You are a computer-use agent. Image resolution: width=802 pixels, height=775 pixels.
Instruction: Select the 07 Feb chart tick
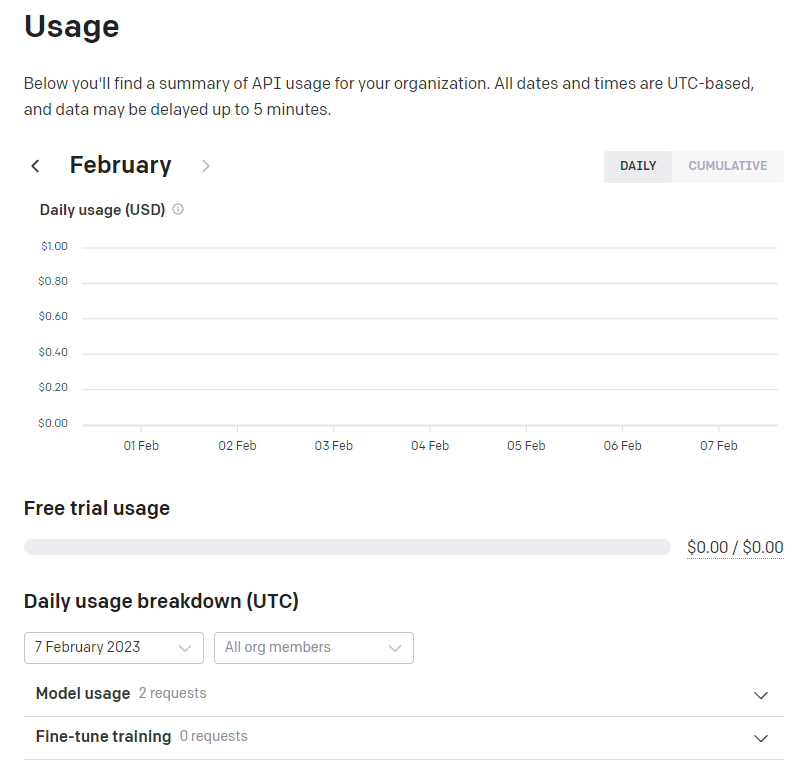(x=719, y=445)
